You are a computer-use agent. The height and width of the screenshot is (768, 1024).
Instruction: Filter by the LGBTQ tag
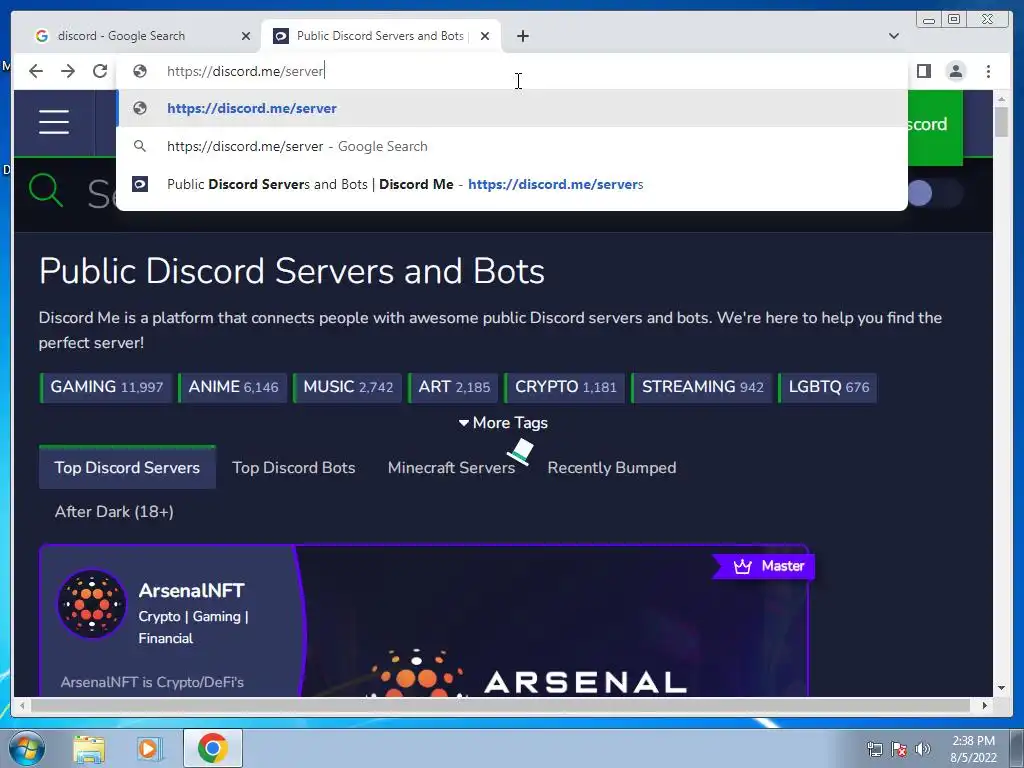coord(827,387)
